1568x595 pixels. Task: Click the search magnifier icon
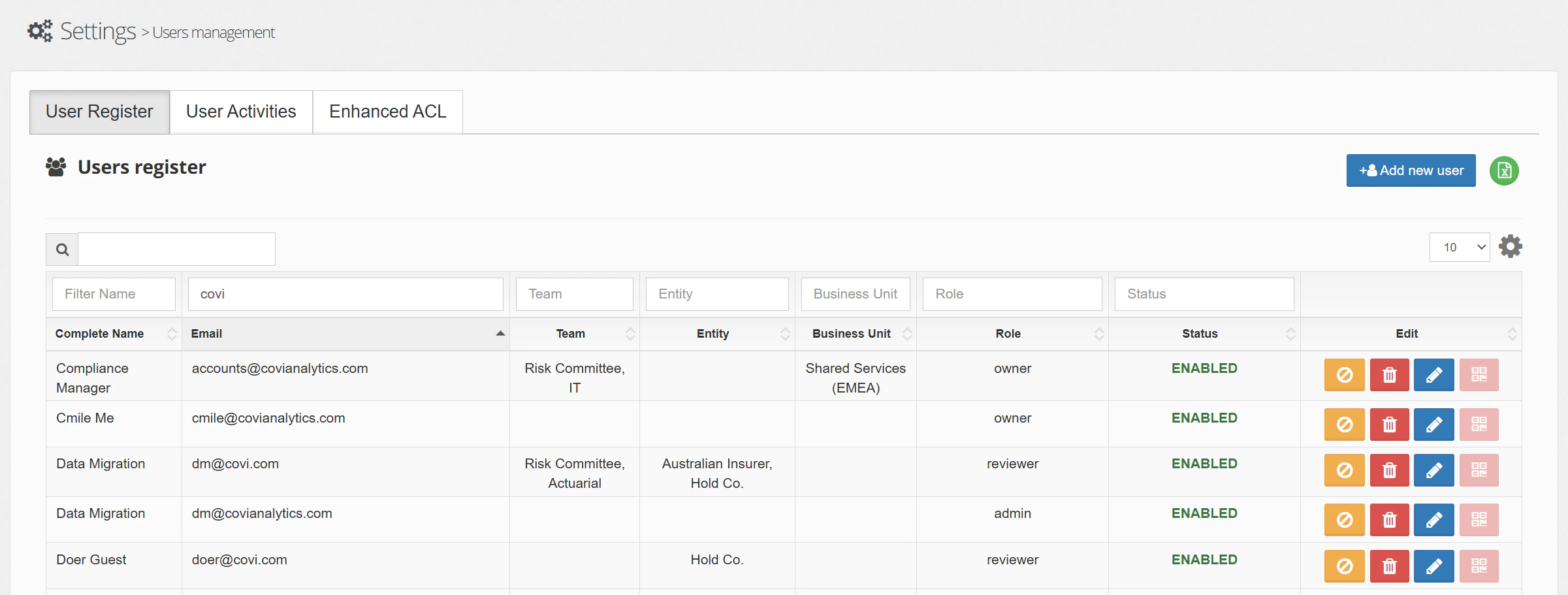pos(62,249)
